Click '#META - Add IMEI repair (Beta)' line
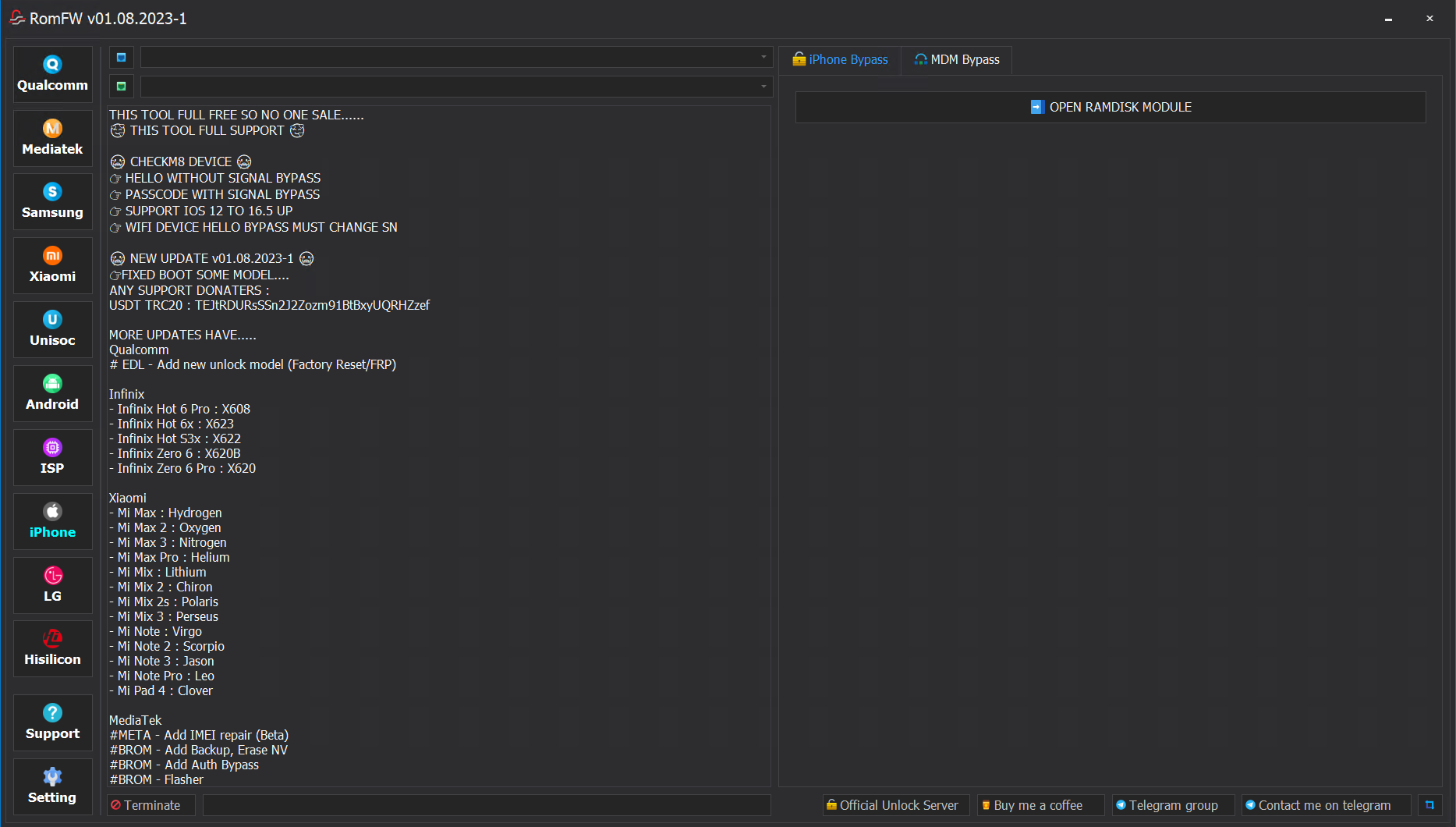Image resolution: width=1456 pixels, height=827 pixels. 199,735
